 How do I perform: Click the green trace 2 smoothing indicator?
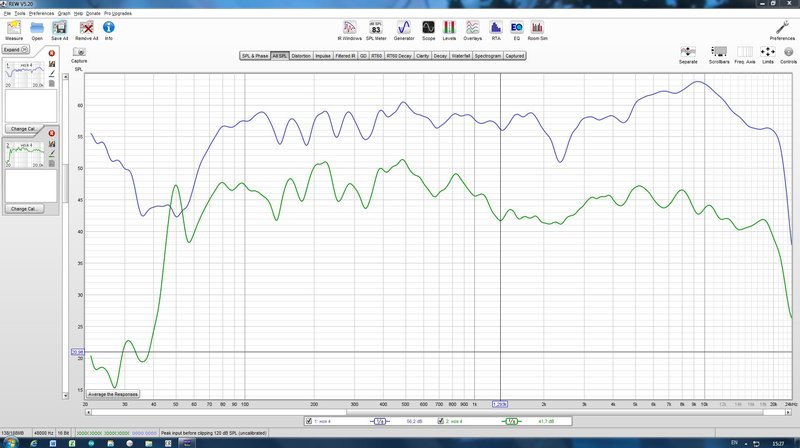click(x=512, y=421)
